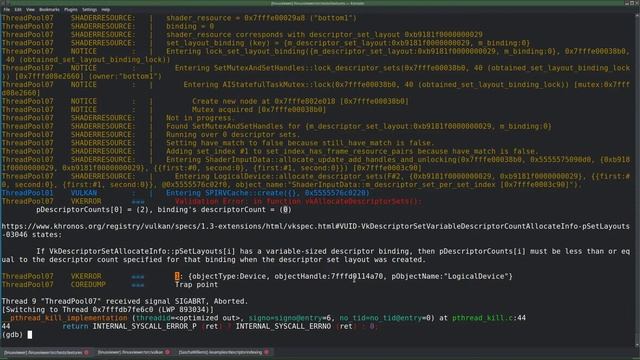Open the Settings menu
The height and width of the screenshot is (360, 640).
pyautogui.click(x=89, y=9)
